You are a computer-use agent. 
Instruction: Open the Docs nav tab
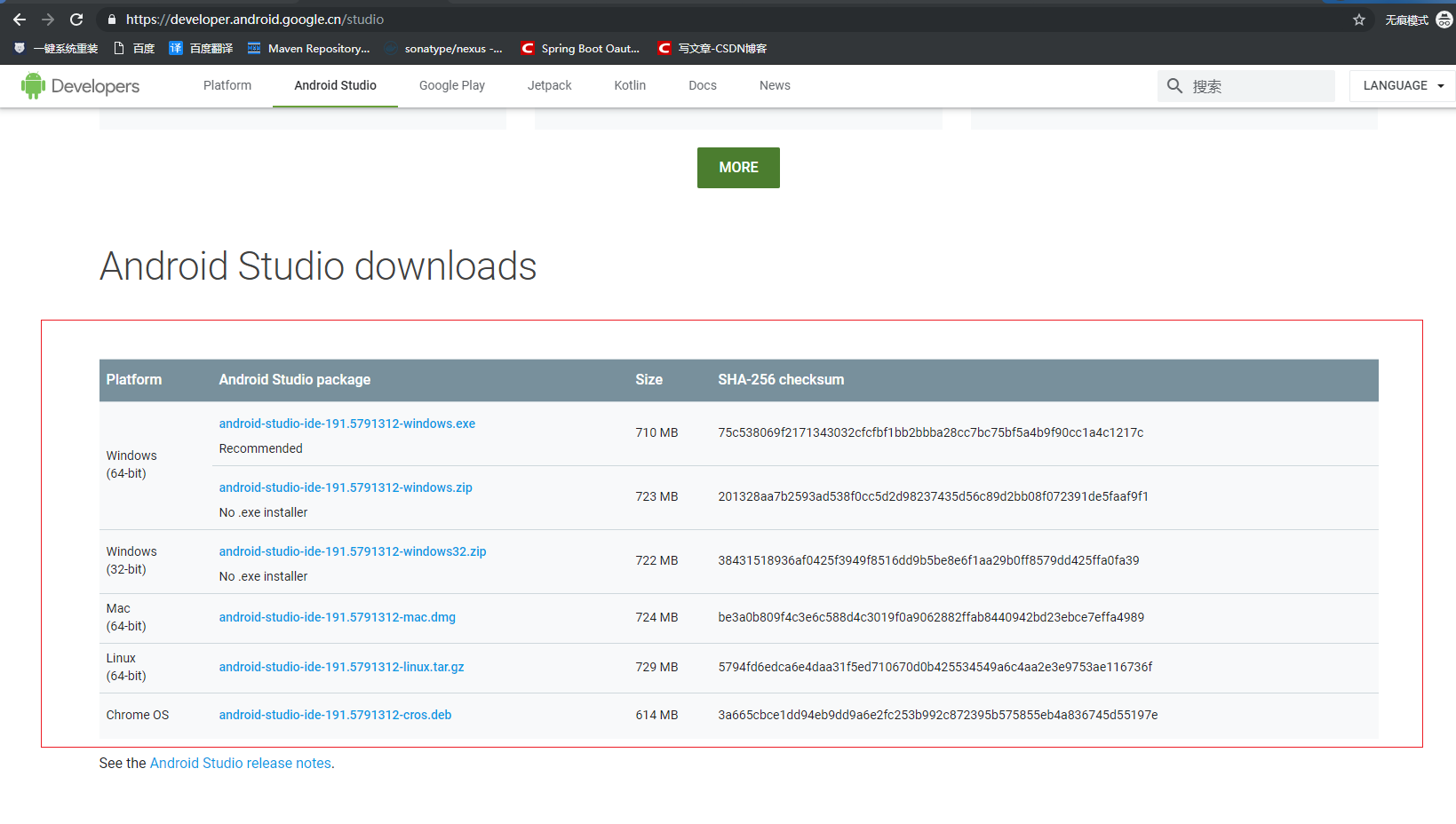(703, 85)
